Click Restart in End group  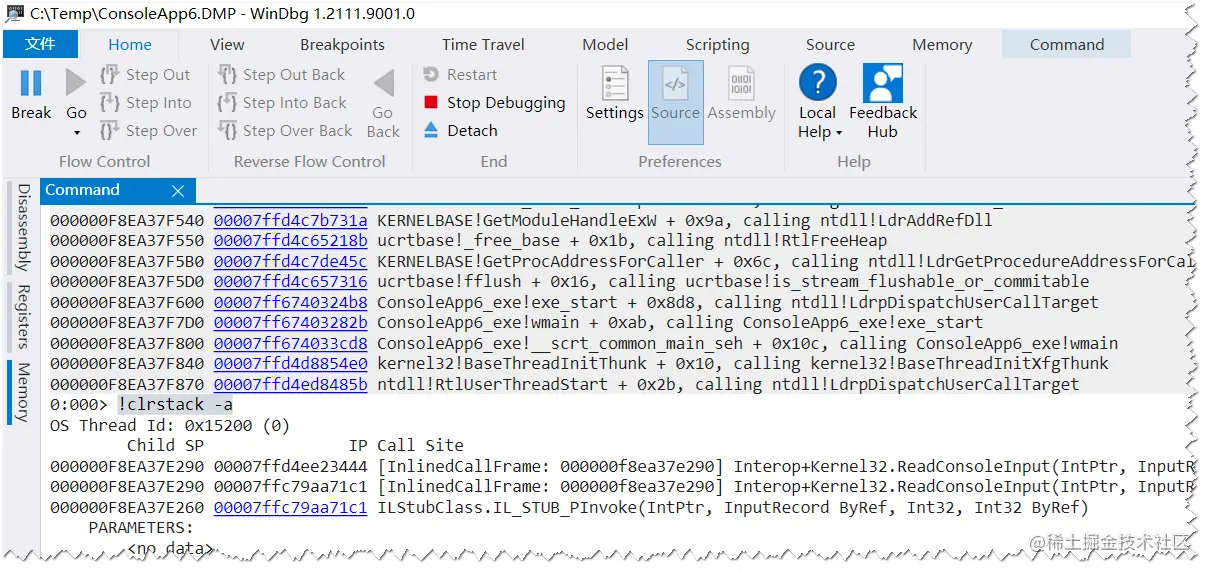click(460, 75)
